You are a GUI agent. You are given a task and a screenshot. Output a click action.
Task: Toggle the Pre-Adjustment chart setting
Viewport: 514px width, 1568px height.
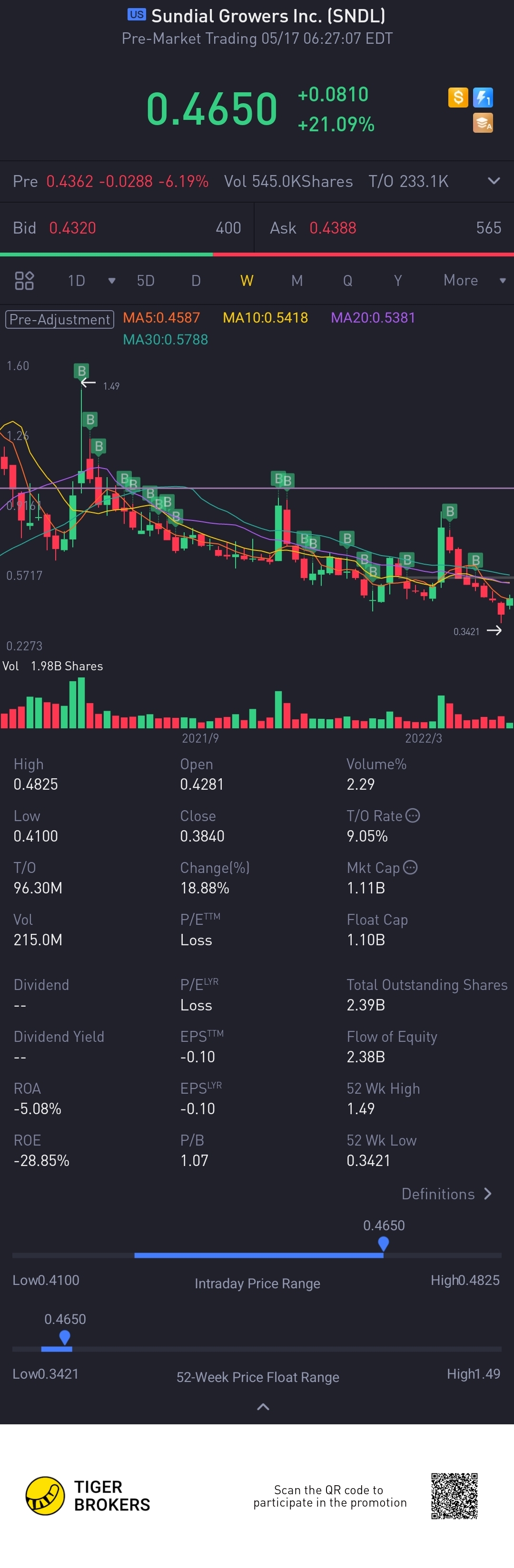tap(59, 319)
